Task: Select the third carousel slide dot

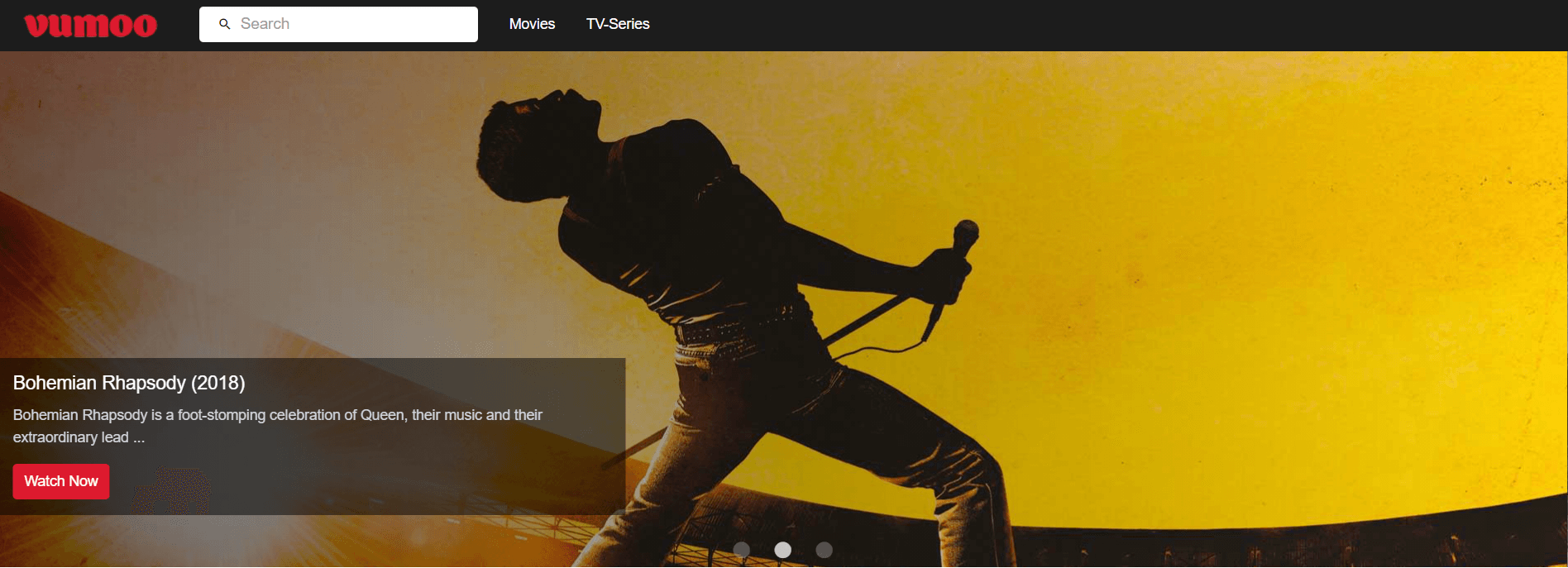Action: [x=824, y=550]
